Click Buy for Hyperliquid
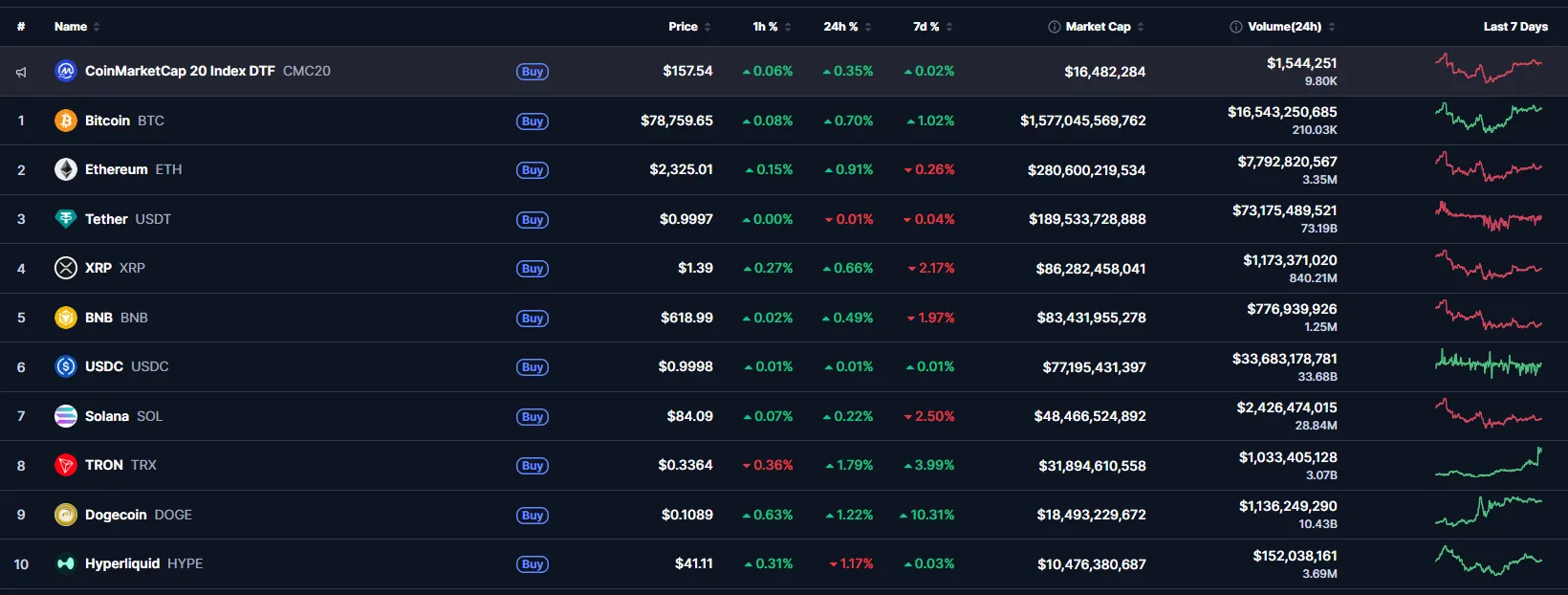 pos(533,564)
